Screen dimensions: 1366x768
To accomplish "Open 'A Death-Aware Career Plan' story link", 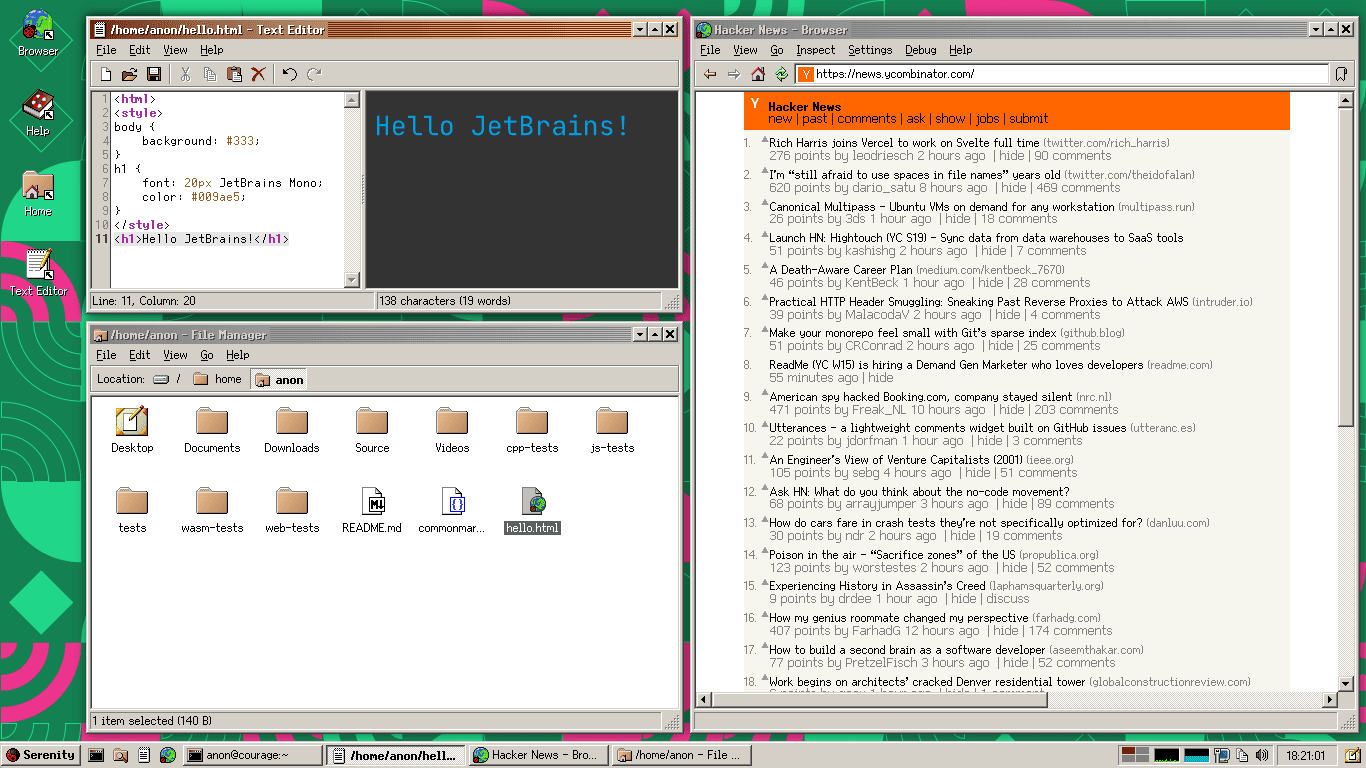I will 841,270.
